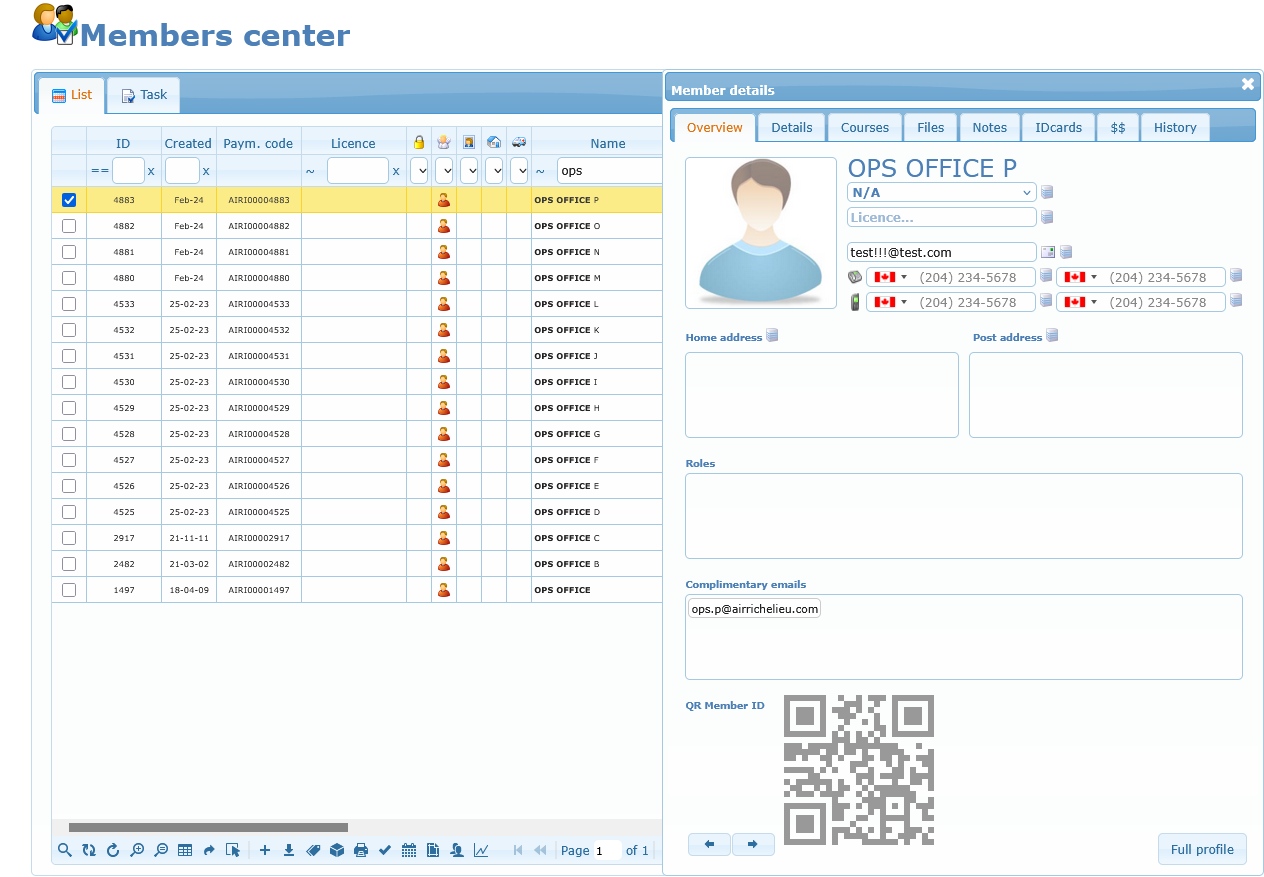
Task: Click the horizontal scrollbar under the member list
Action: (208, 827)
